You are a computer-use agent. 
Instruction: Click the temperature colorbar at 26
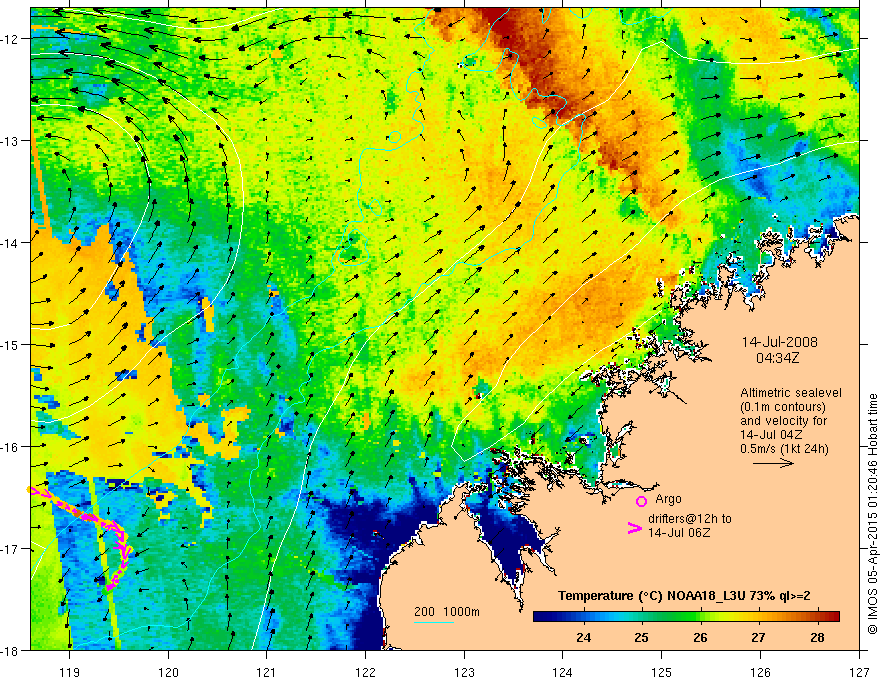point(700,617)
